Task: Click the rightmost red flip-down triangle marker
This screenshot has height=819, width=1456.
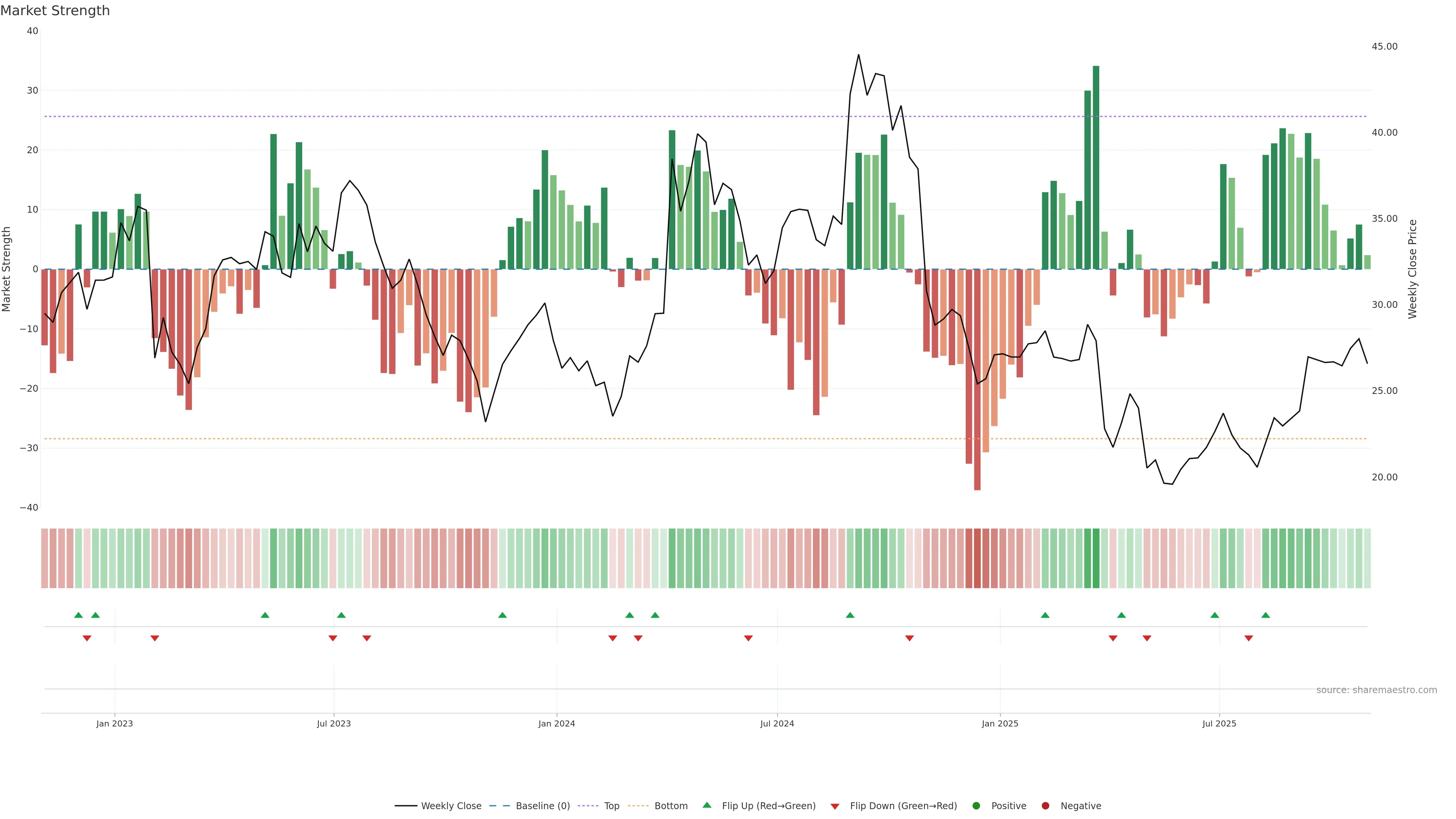Action: (1249, 638)
